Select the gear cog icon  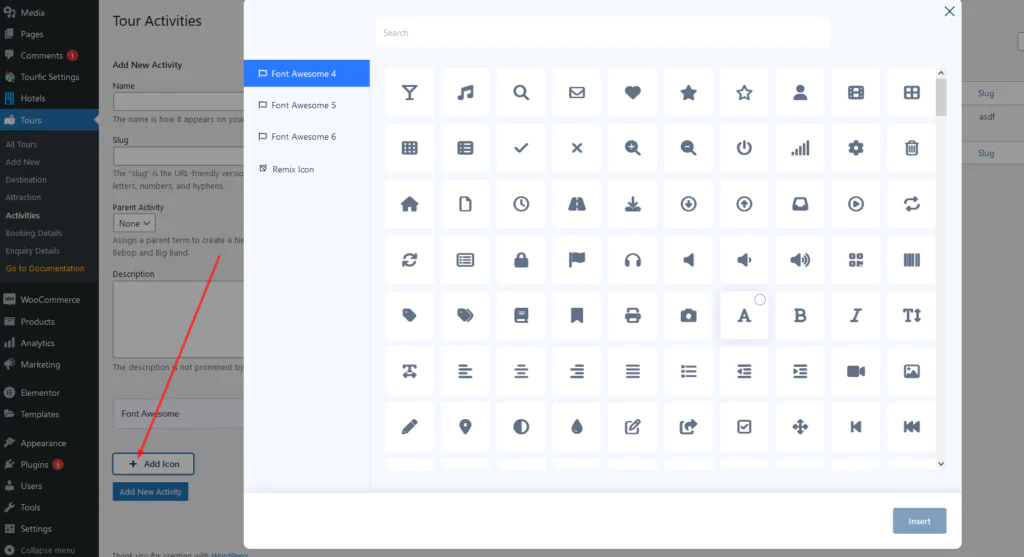point(856,148)
